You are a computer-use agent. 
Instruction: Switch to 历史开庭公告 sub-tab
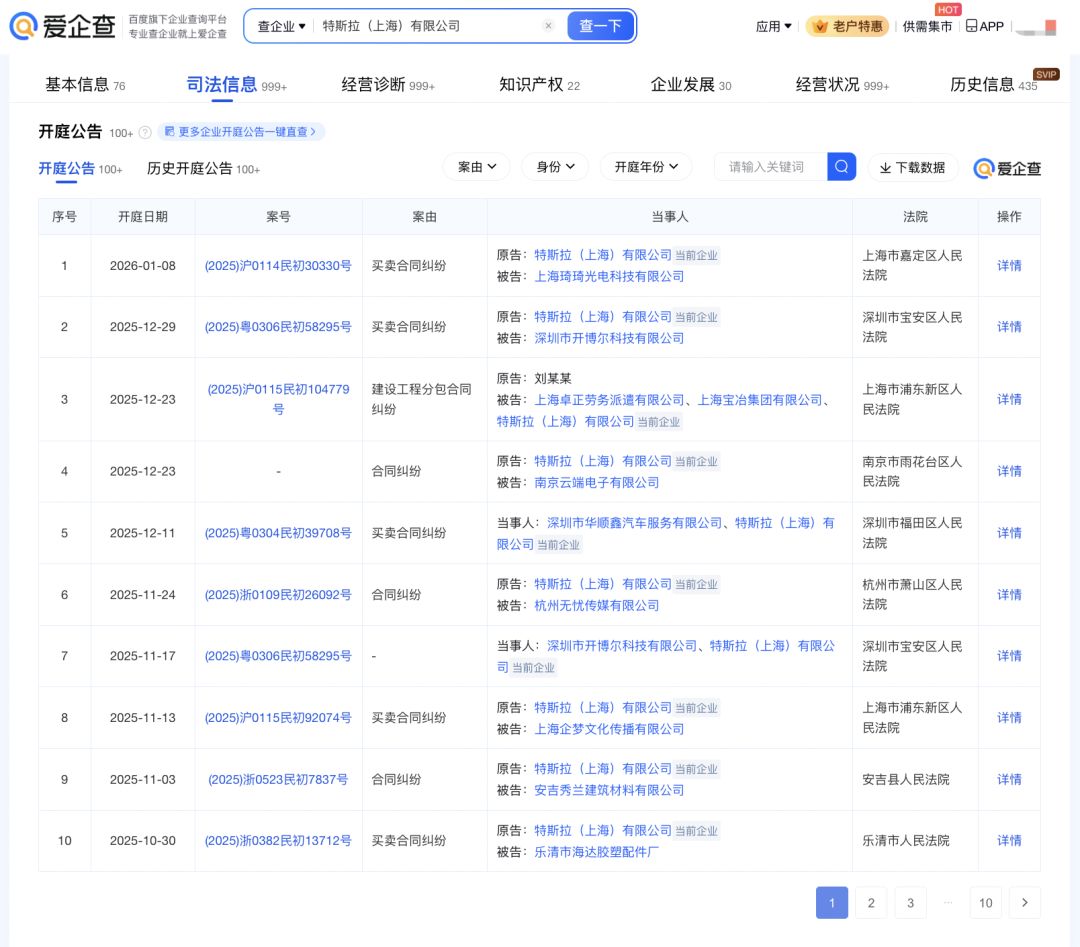pos(190,169)
